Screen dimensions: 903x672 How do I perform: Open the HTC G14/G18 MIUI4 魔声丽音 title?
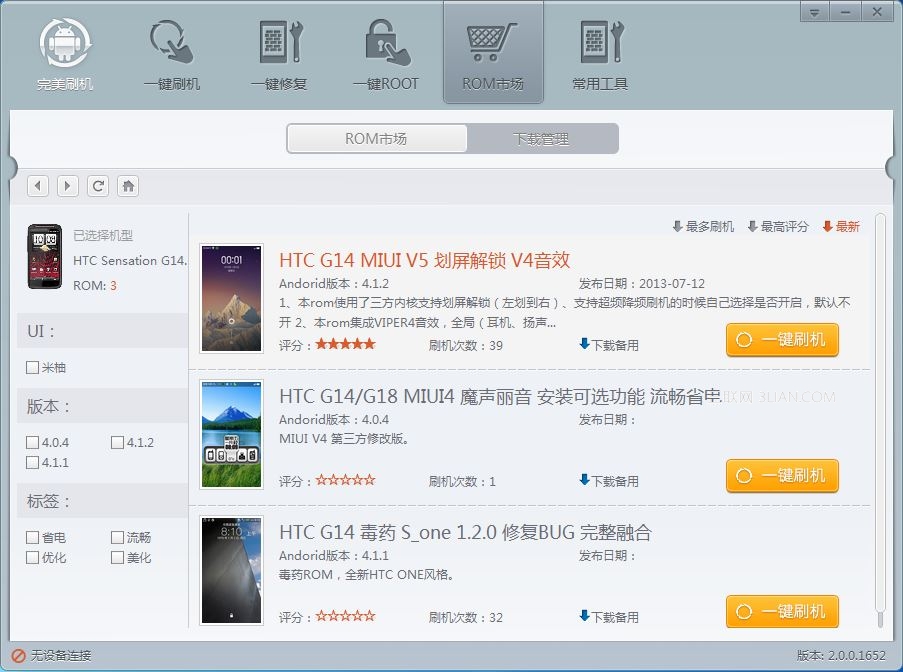point(500,396)
